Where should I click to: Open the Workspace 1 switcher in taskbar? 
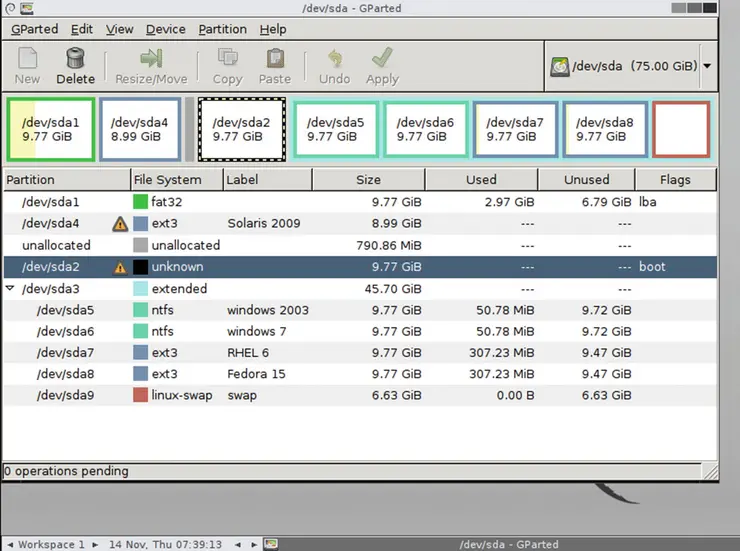tap(52, 544)
